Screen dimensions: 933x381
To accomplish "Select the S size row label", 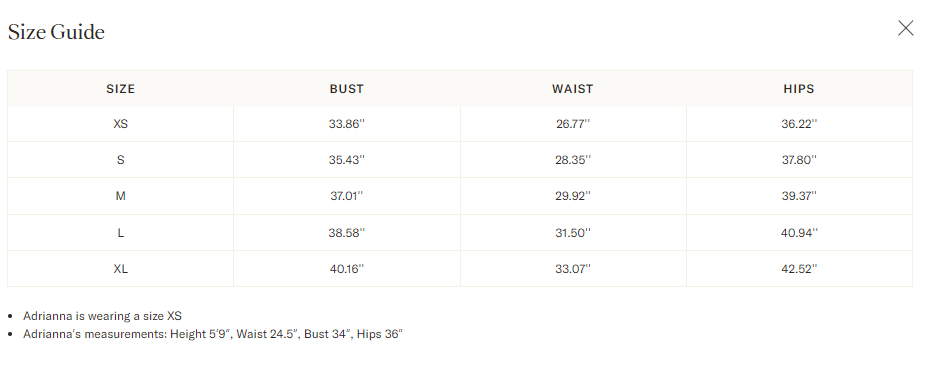I will point(120,160).
